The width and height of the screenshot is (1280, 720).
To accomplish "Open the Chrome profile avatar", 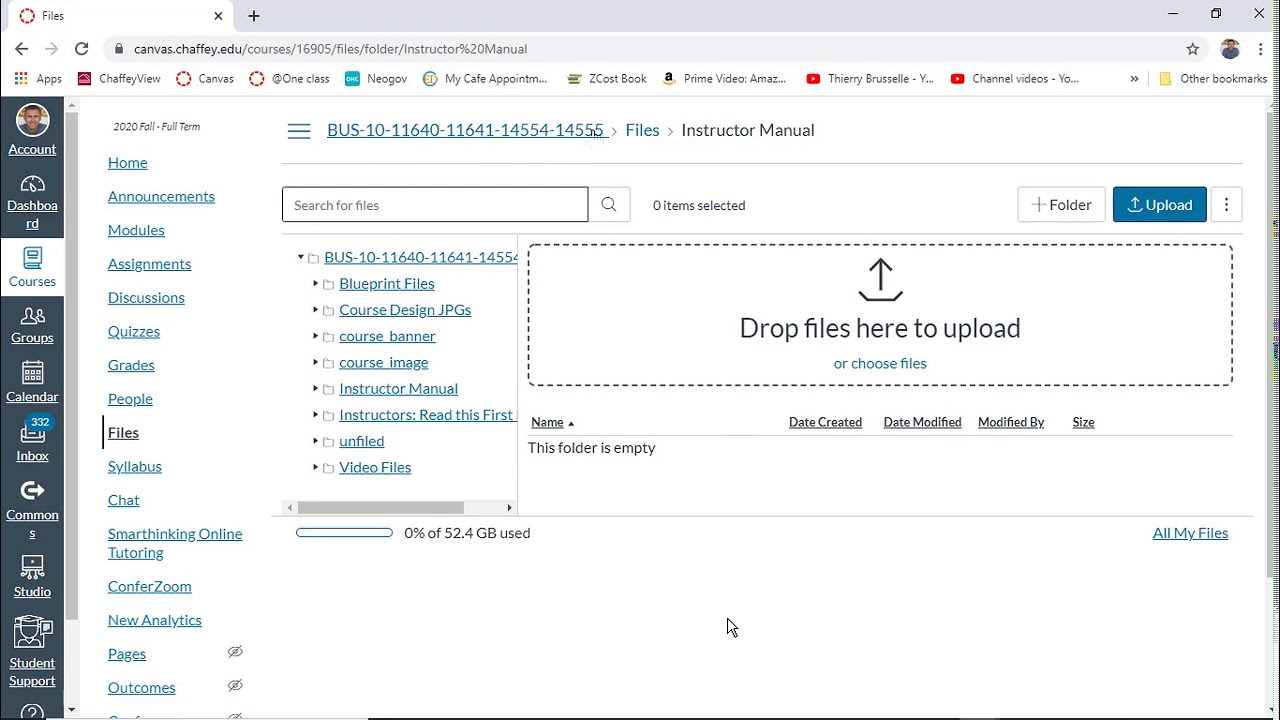I will tap(1230, 48).
